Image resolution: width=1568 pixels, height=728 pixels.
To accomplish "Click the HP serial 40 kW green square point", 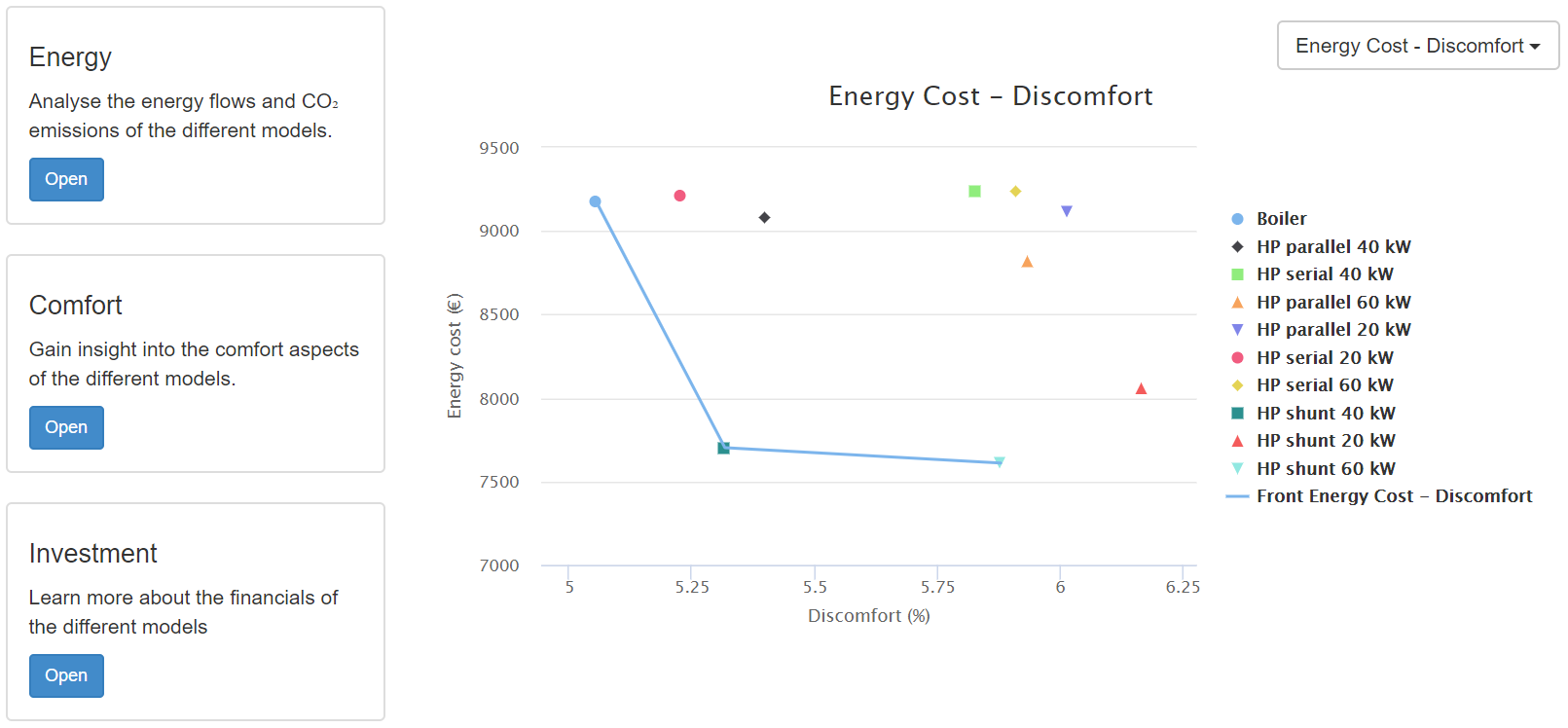I will (x=974, y=191).
